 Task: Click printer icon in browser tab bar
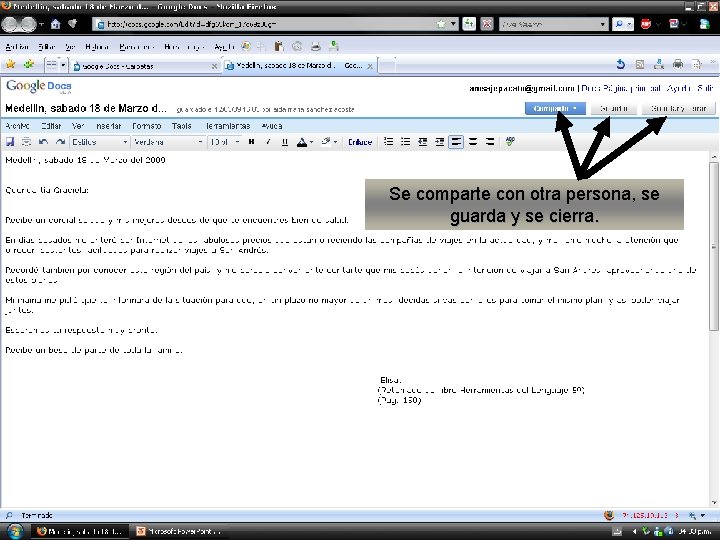678,65
